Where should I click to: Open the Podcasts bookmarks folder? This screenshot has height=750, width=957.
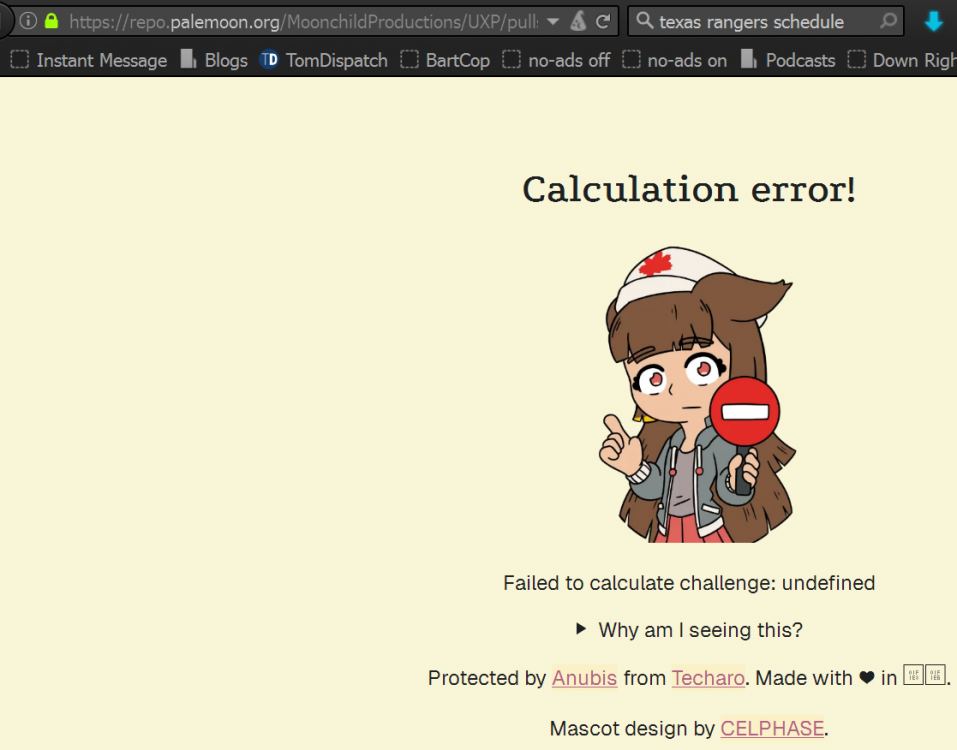pyautogui.click(x=788, y=60)
